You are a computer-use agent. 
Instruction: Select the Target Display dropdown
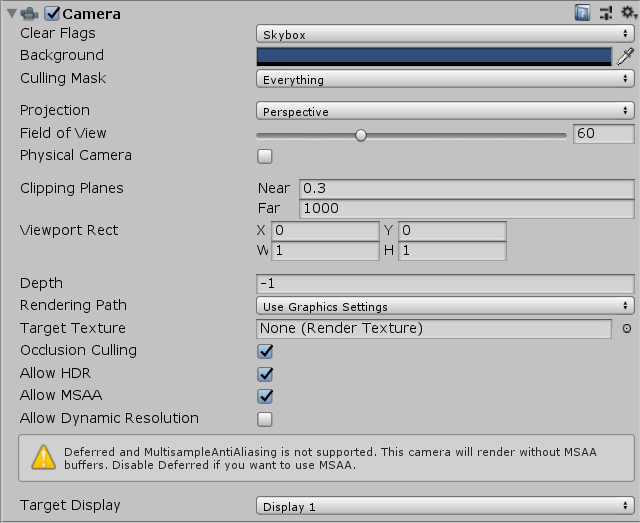coord(445,506)
